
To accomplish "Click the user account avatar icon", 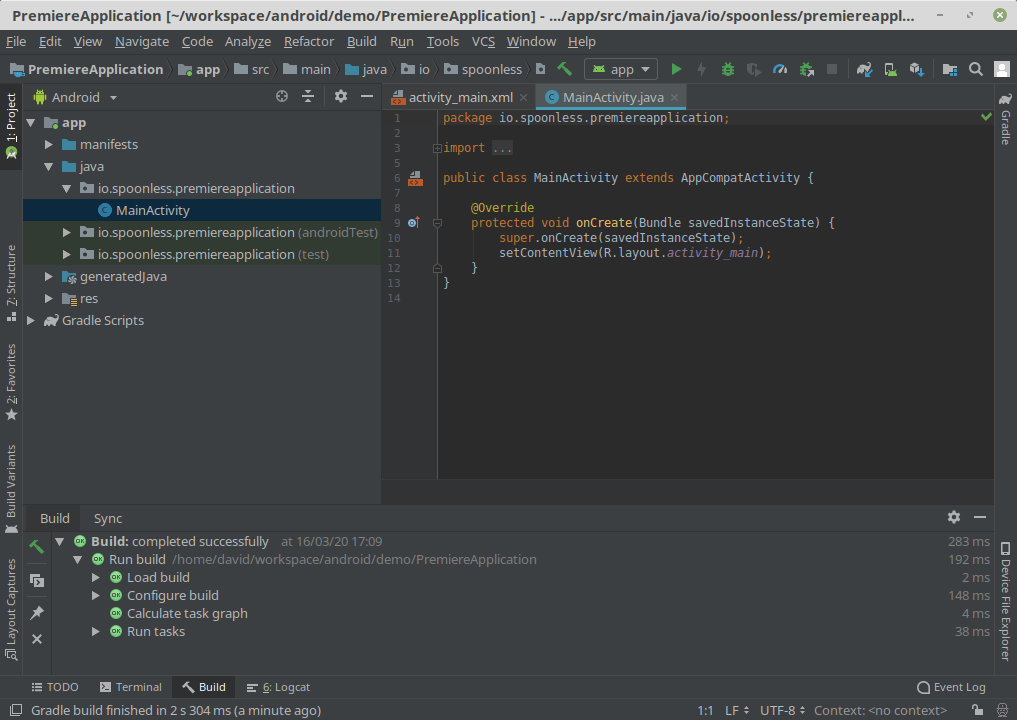I will pos(1001,69).
